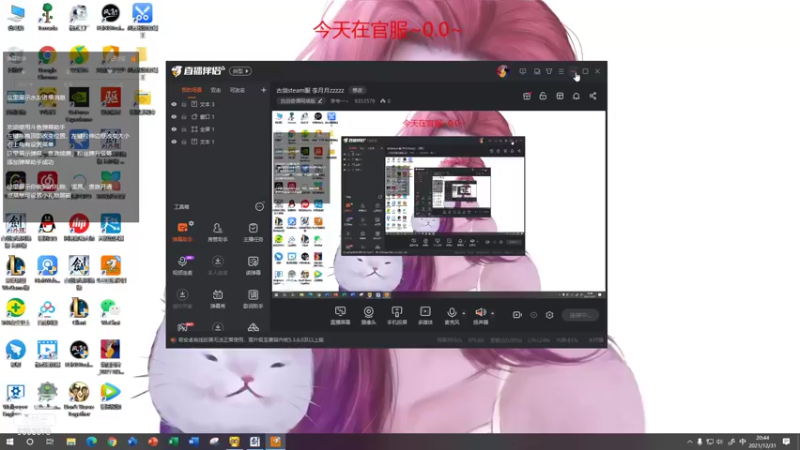This screenshot has width=800, height=450.
Task: Click the 修改 button next to the stream title
Action: click(x=357, y=90)
